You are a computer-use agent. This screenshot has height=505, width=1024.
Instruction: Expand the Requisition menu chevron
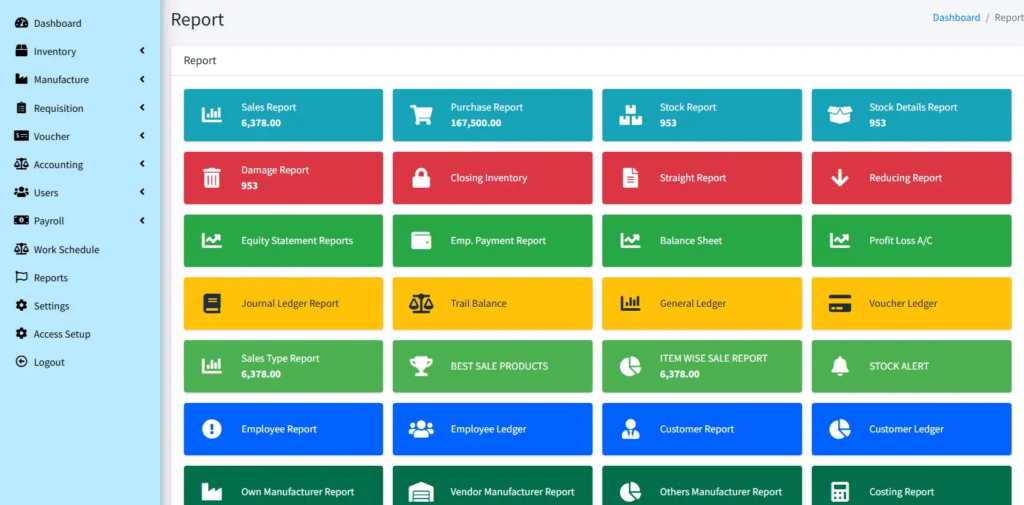(x=142, y=108)
